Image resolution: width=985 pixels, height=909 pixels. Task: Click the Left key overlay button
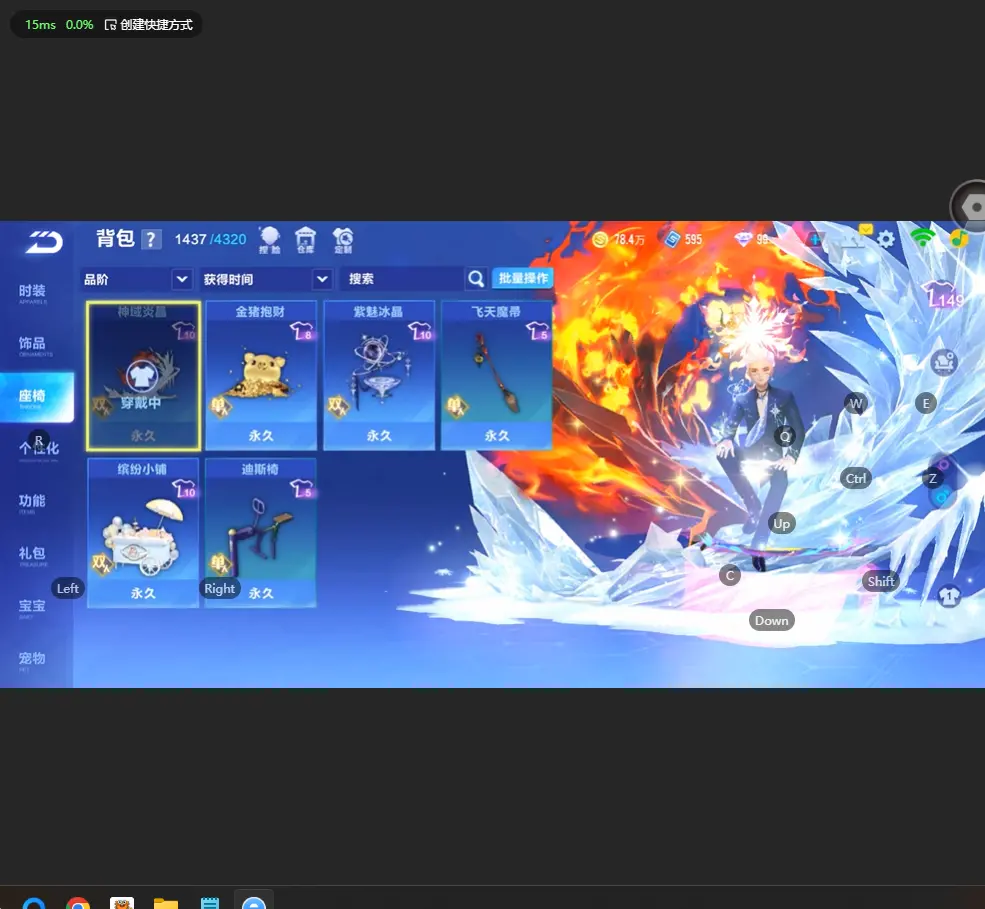coord(68,589)
